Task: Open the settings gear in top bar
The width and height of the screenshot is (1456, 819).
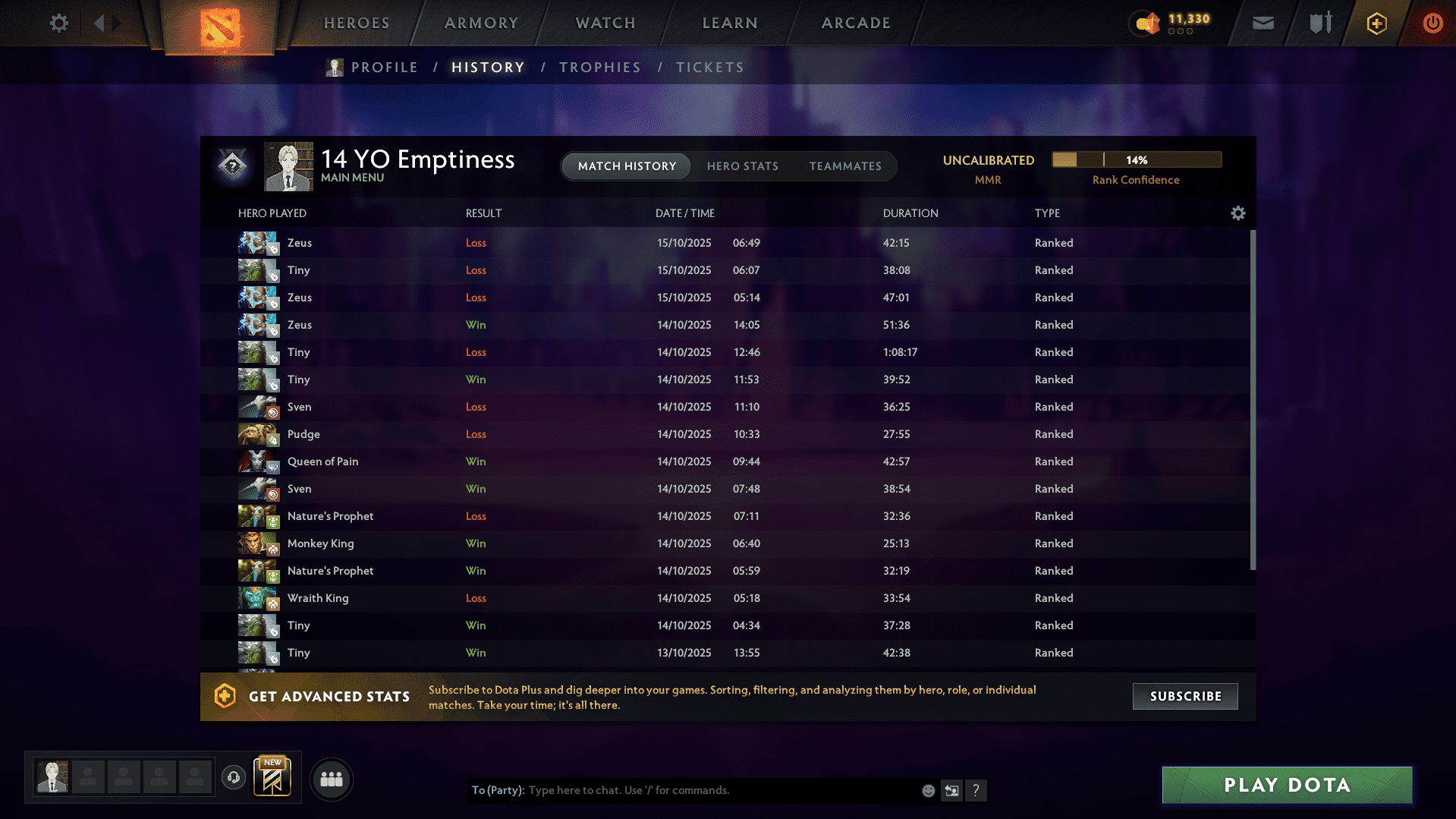Action: pyautogui.click(x=58, y=23)
